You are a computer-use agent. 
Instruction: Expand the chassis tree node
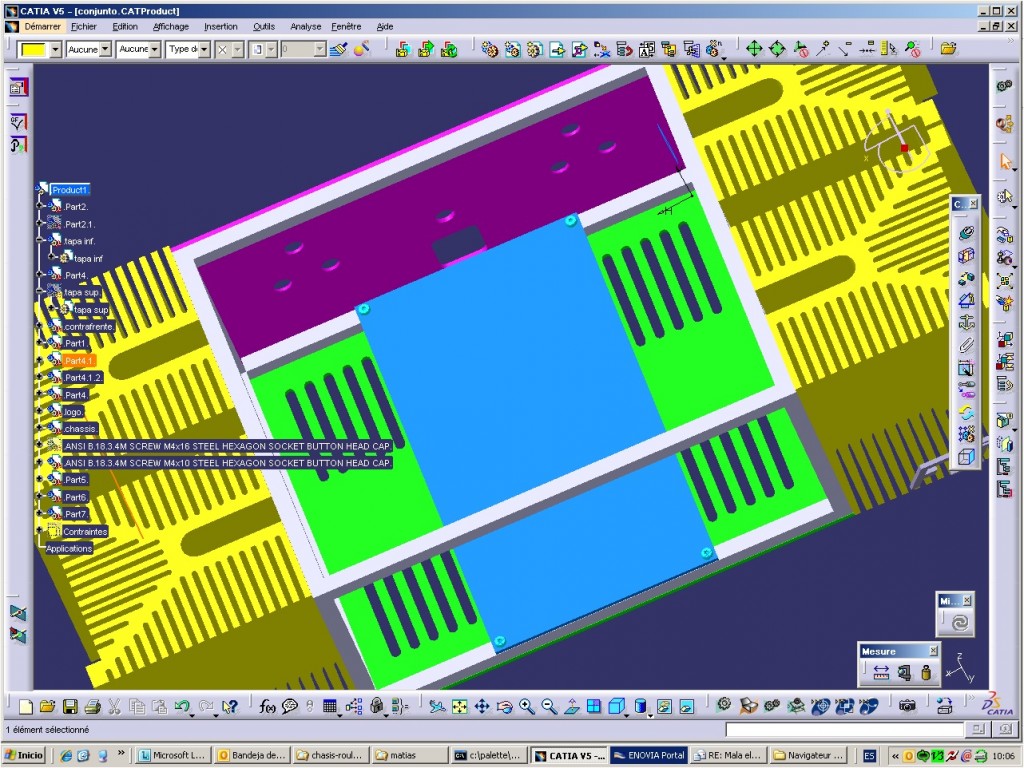pos(40,428)
